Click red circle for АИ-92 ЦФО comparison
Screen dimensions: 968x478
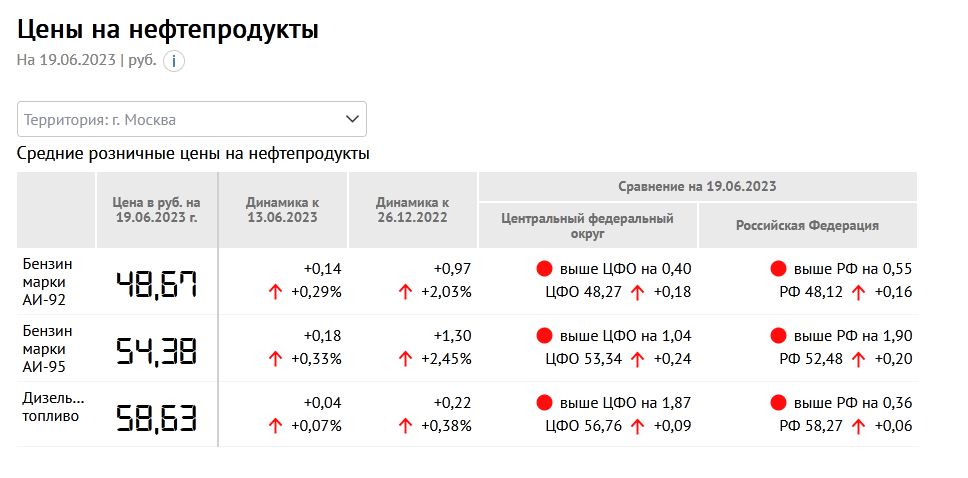(544, 268)
